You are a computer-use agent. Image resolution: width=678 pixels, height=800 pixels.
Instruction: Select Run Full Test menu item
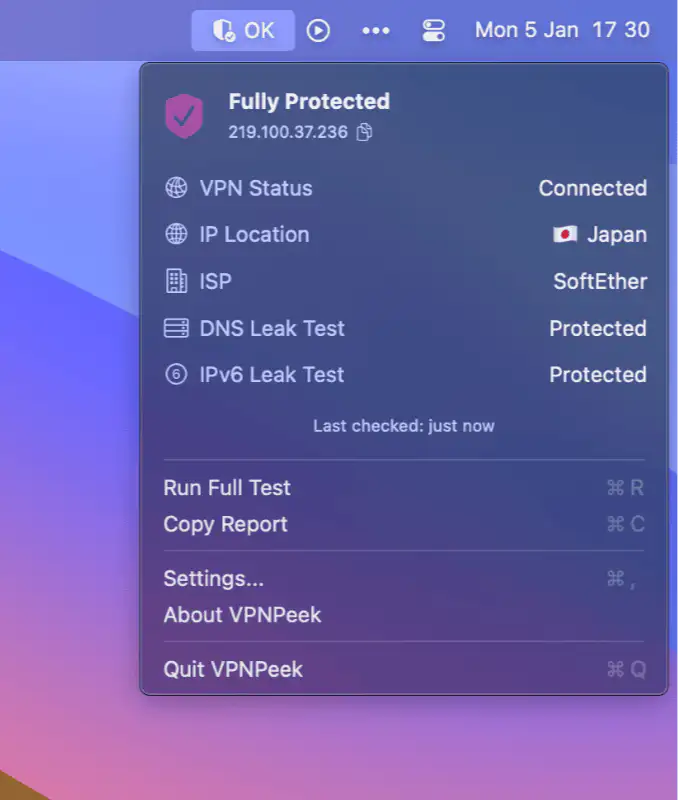click(x=227, y=488)
